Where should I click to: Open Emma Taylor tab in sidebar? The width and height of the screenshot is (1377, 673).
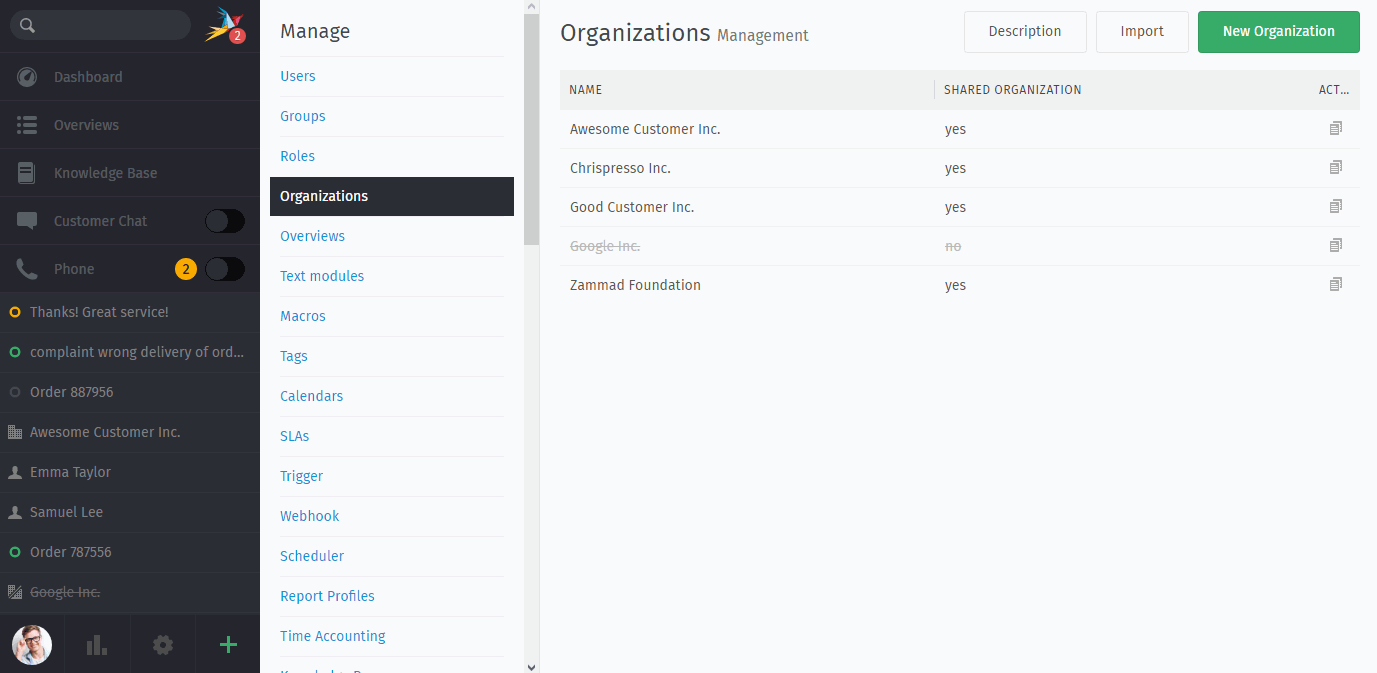130,472
